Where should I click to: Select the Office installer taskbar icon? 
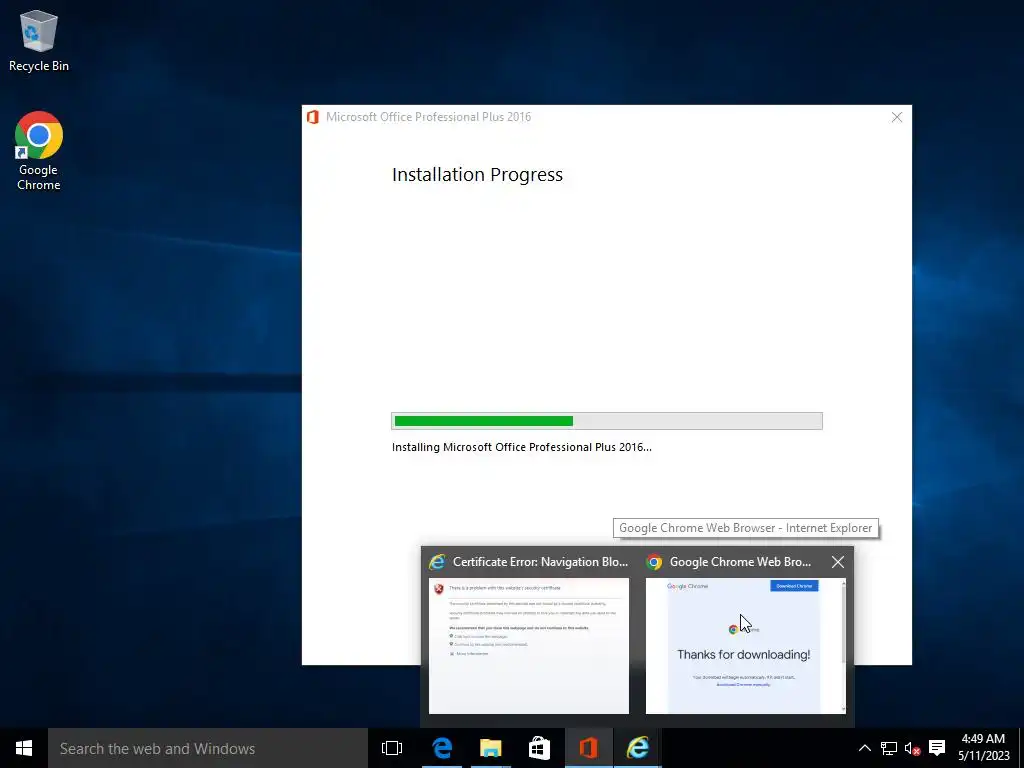pyautogui.click(x=588, y=748)
